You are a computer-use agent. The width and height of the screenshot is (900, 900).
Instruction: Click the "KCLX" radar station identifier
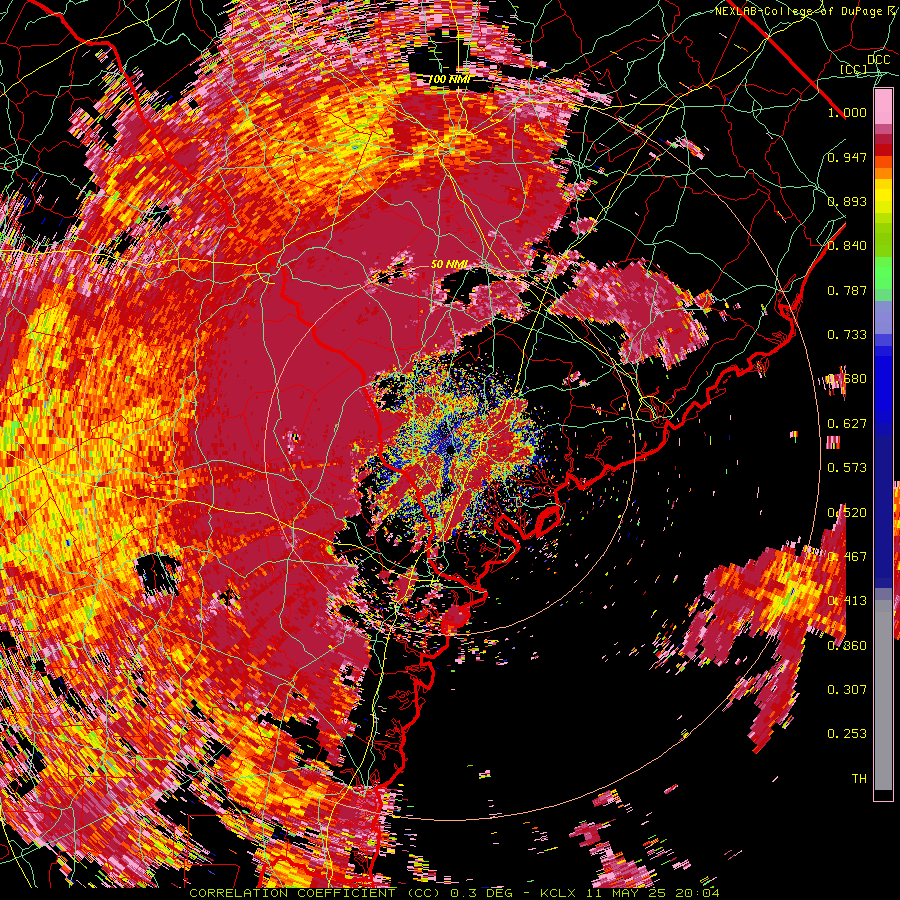pyautogui.click(x=559, y=893)
